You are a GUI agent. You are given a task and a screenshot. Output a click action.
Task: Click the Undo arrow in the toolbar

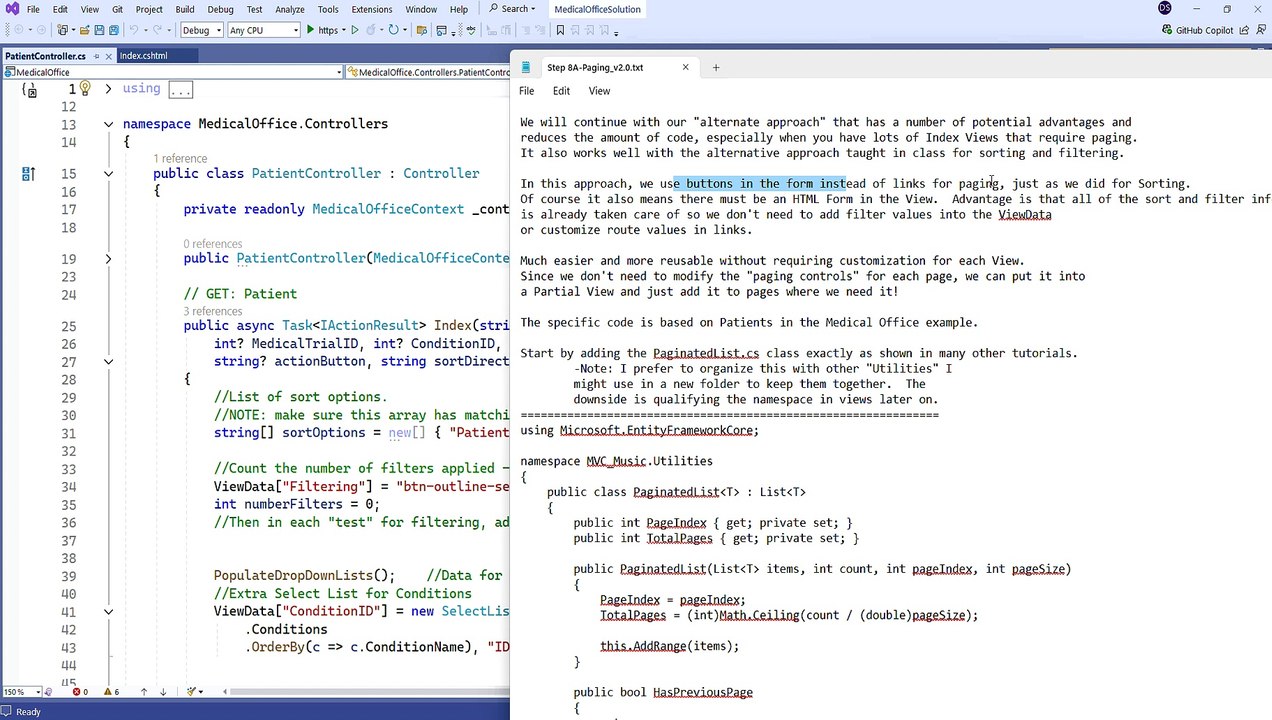pyautogui.click(x=134, y=30)
